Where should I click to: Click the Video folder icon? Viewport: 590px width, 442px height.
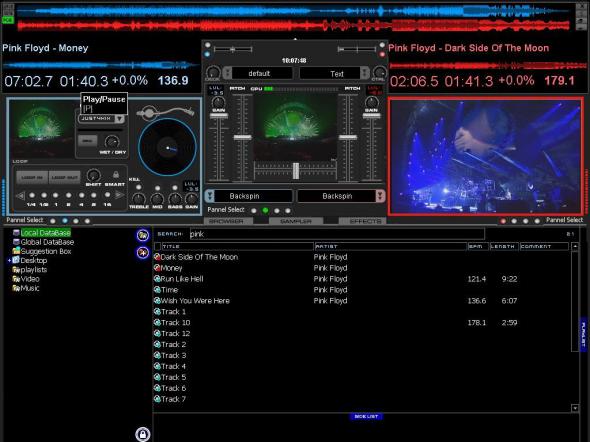(x=16, y=279)
